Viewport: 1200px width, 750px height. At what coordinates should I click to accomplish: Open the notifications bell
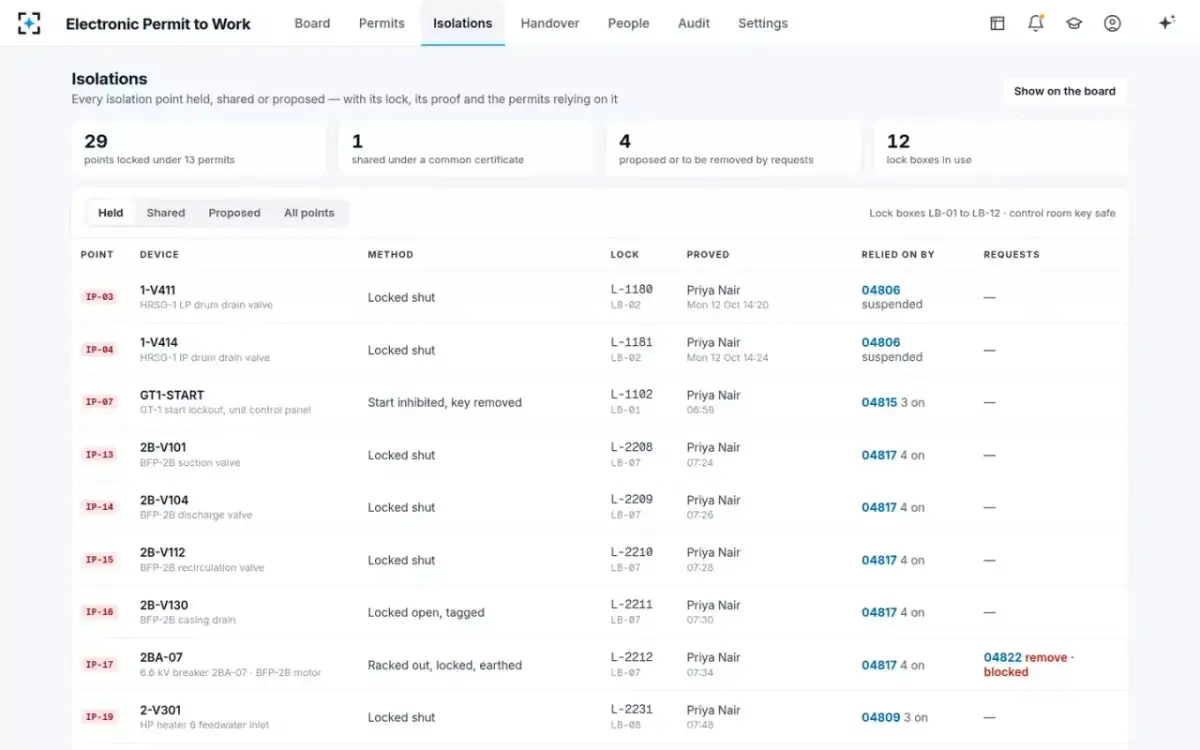1036,23
